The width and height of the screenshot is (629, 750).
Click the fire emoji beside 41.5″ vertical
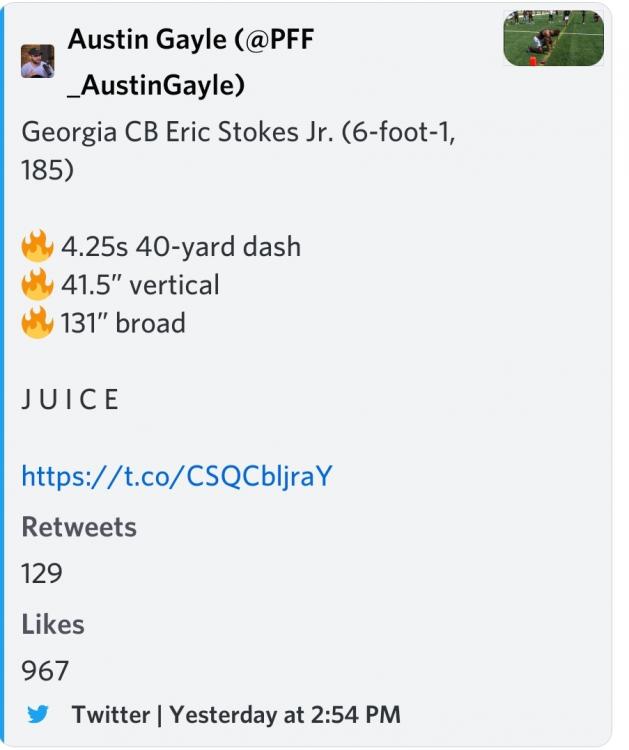(37, 285)
